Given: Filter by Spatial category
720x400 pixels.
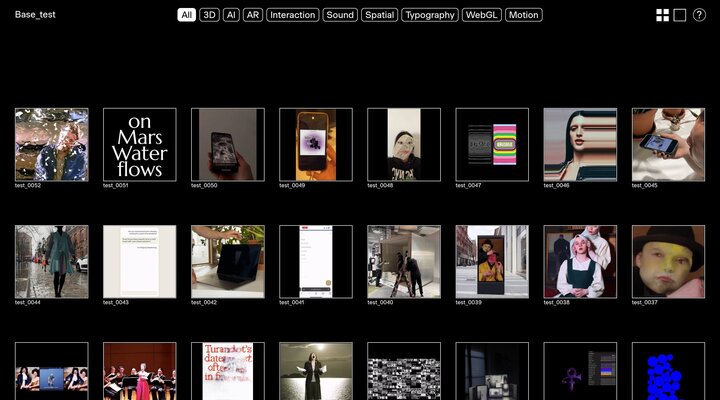Looking at the screenshot, I should [x=379, y=15].
